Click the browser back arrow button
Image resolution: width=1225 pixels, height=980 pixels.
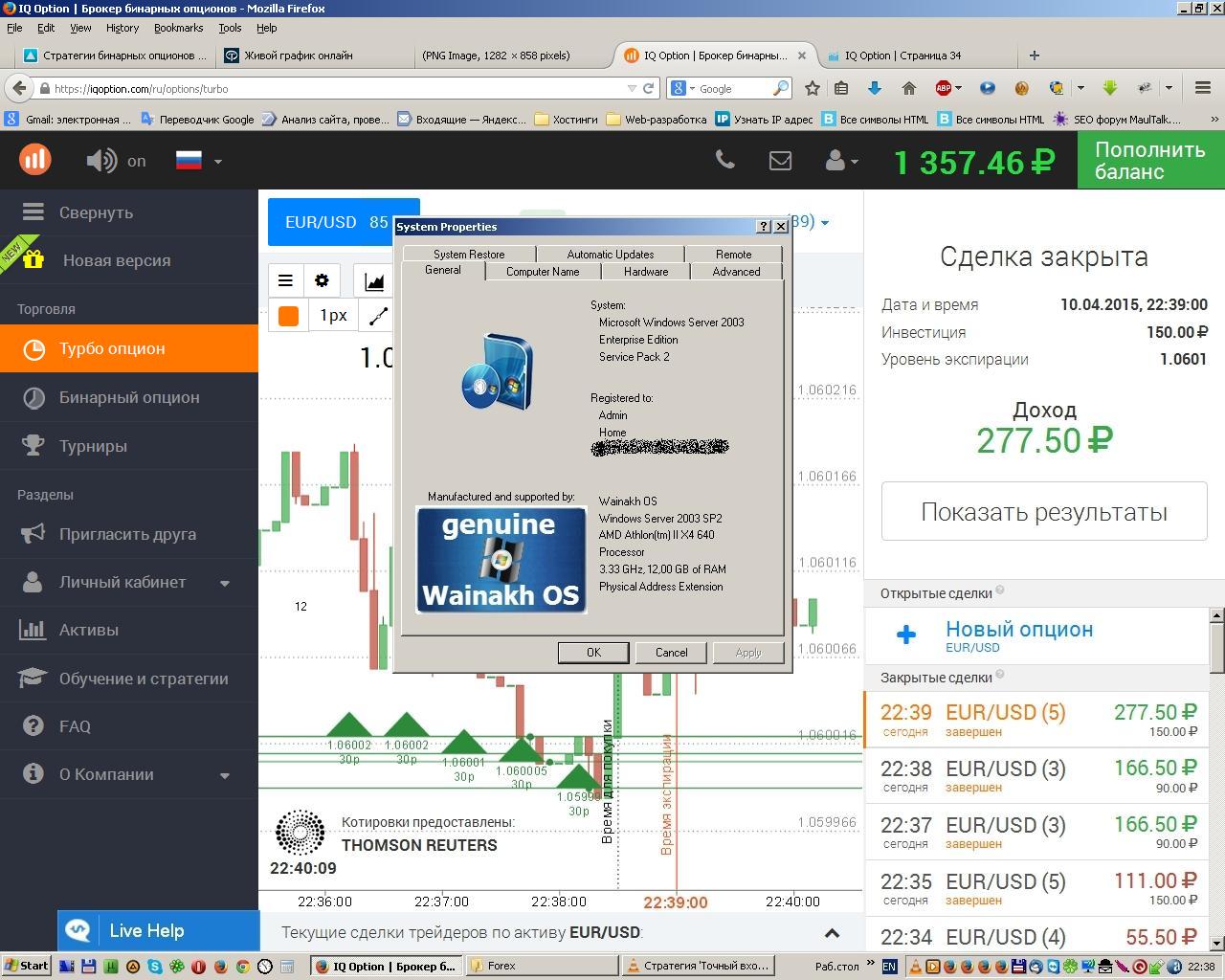pos(19,88)
